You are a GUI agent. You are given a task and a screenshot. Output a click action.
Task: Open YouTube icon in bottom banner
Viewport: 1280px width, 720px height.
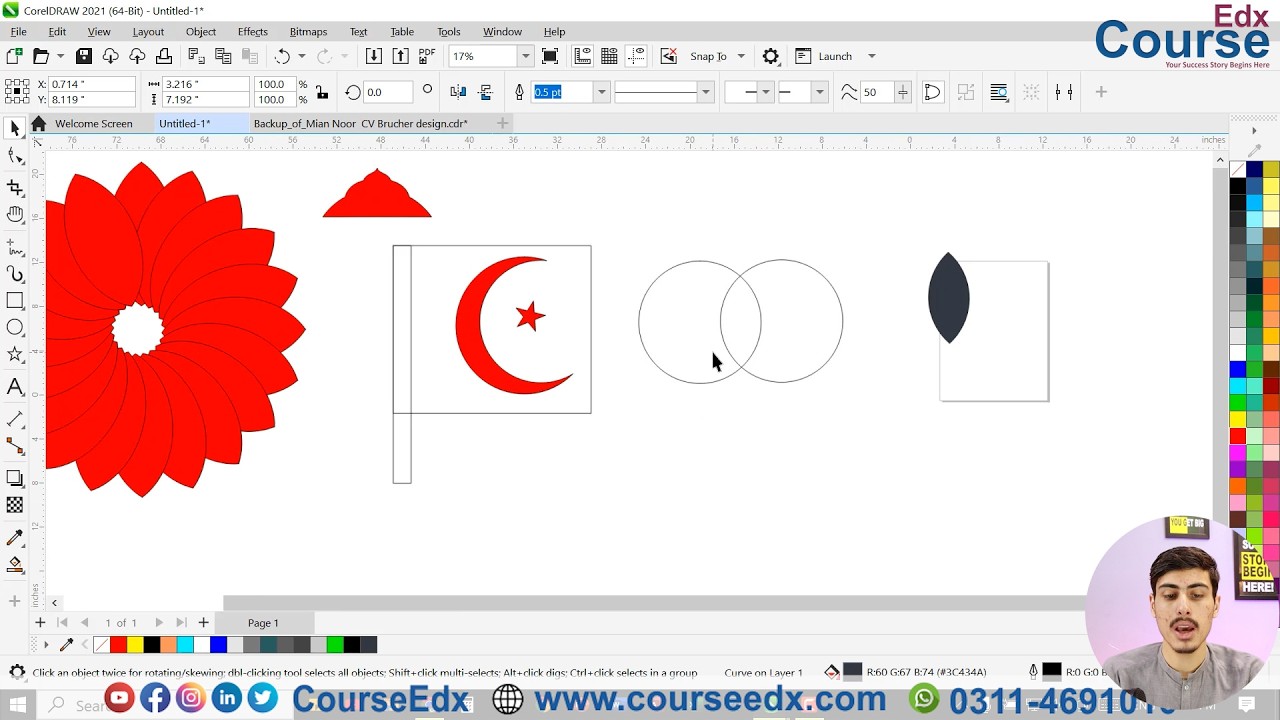coord(119,698)
